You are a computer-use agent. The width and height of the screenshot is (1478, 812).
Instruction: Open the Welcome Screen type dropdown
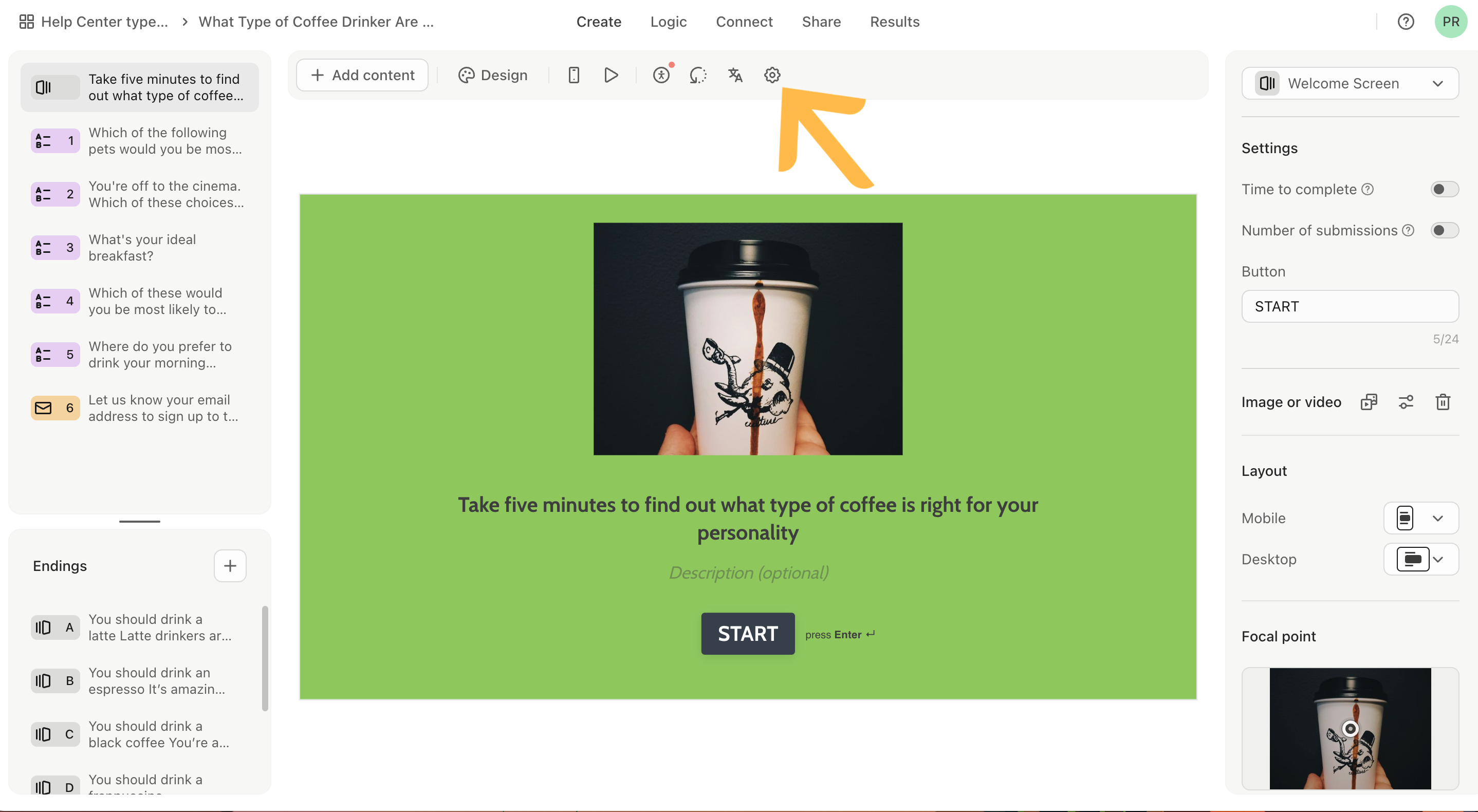(1350, 84)
